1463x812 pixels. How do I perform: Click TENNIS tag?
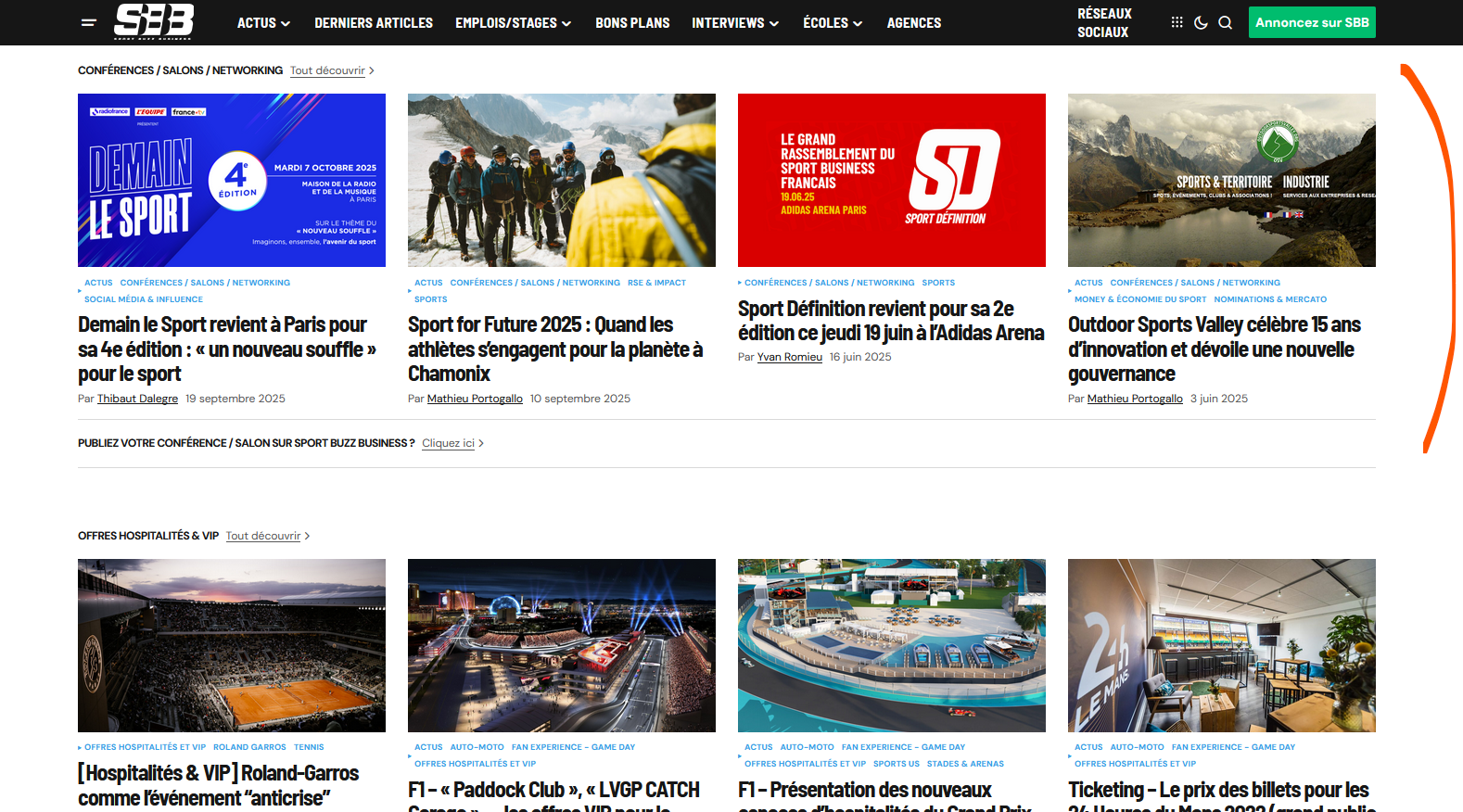pyautogui.click(x=309, y=747)
